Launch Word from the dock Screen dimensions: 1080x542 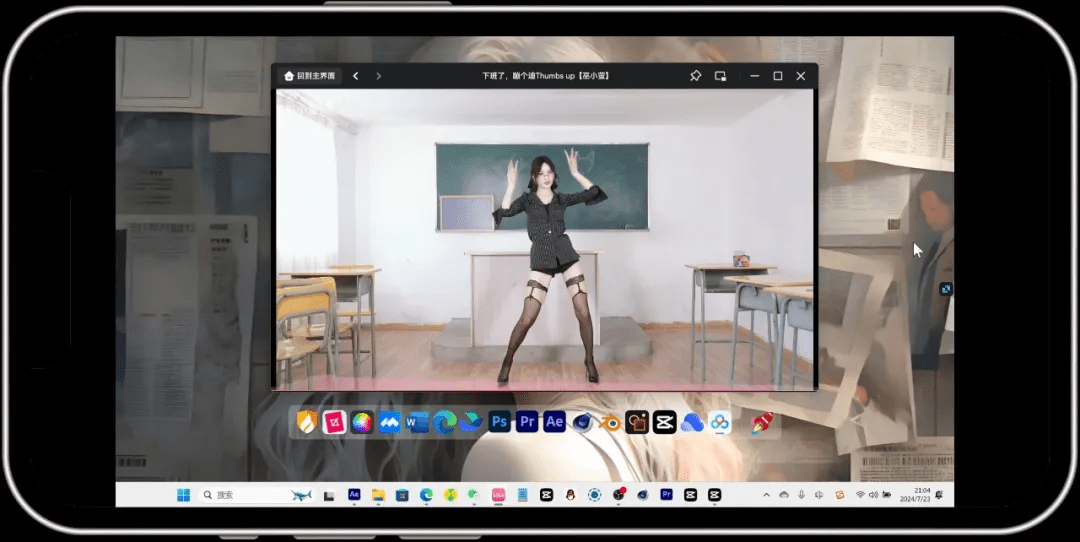417,422
